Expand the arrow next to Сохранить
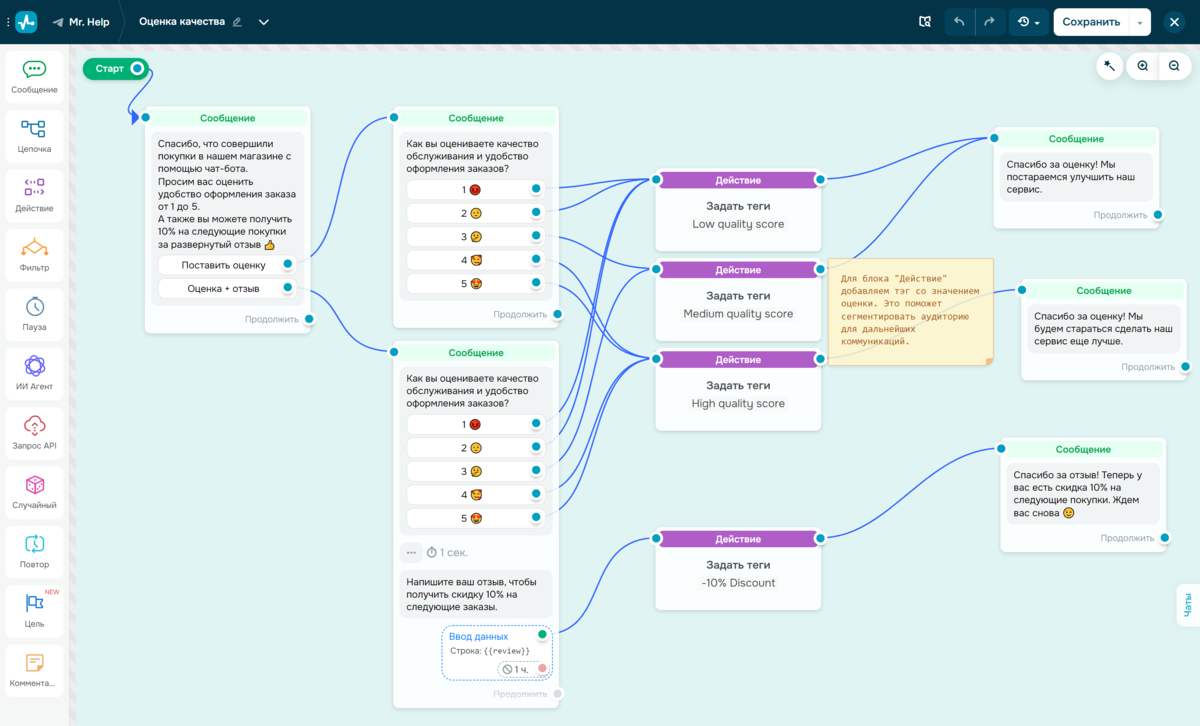The image size is (1200, 726). pyautogui.click(x=1140, y=22)
